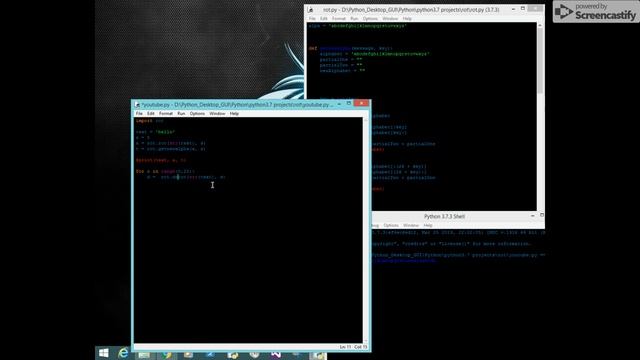
Task: Open Window menu in rot.py window
Action: 390,19
